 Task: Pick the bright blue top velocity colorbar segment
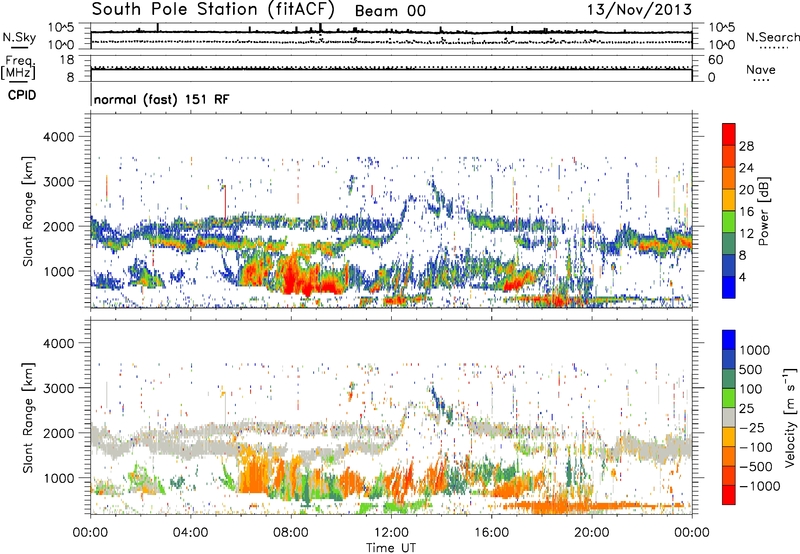[x=729, y=340]
